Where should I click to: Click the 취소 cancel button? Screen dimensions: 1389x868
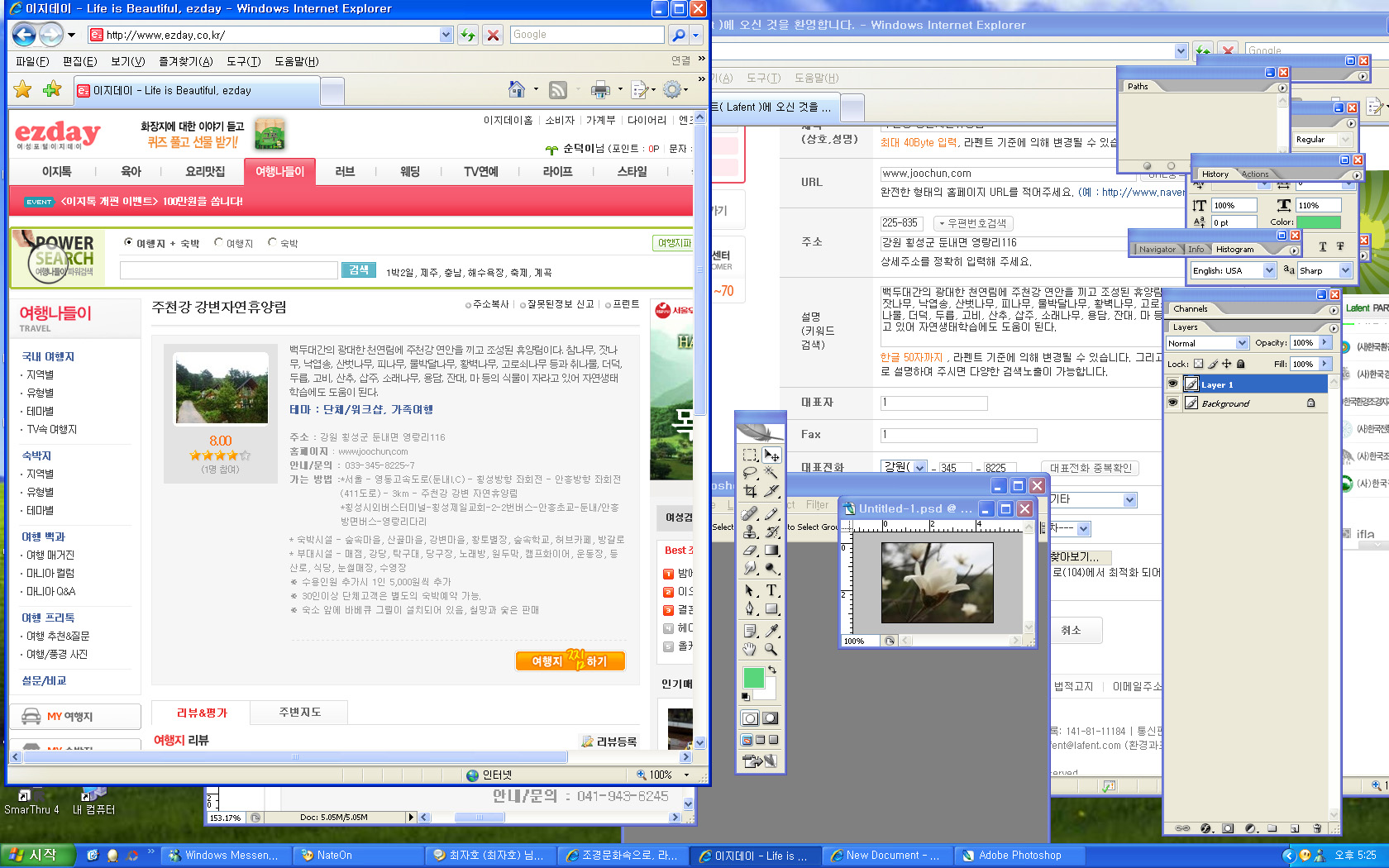1072,630
